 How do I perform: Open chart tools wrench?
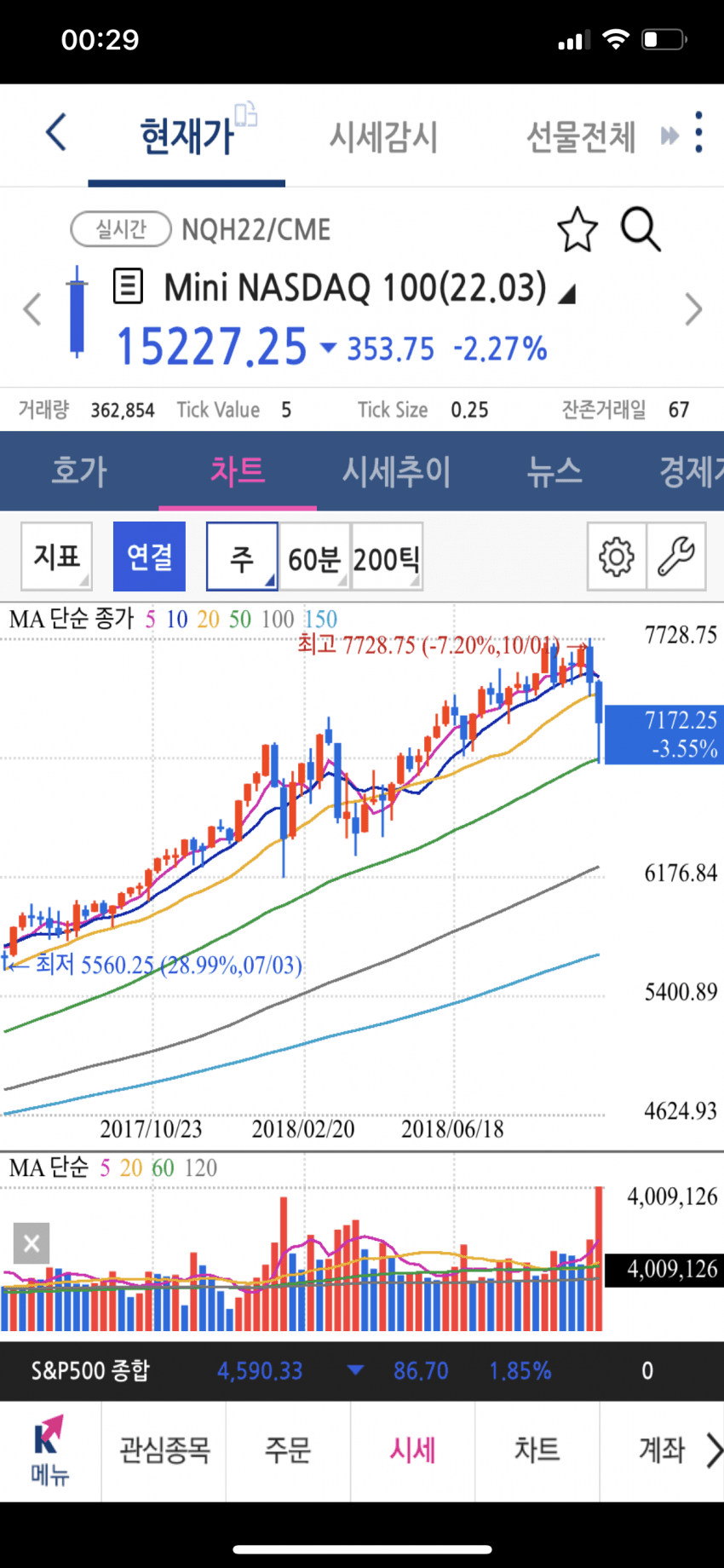tap(676, 557)
